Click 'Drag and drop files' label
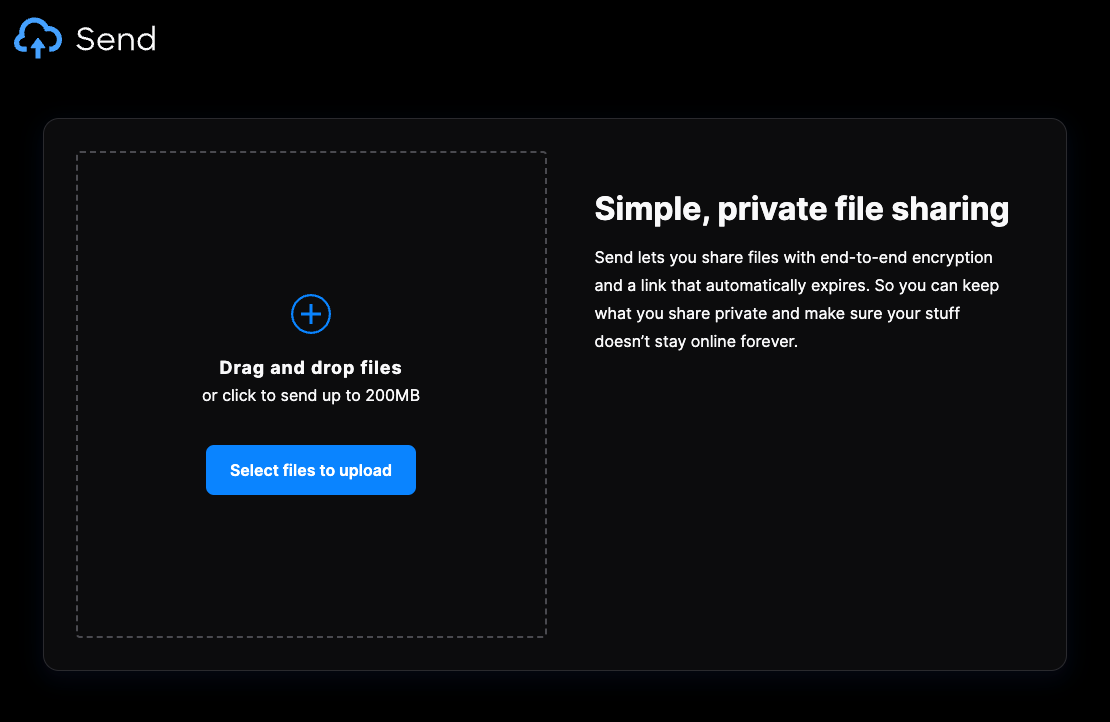 (x=310, y=368)
